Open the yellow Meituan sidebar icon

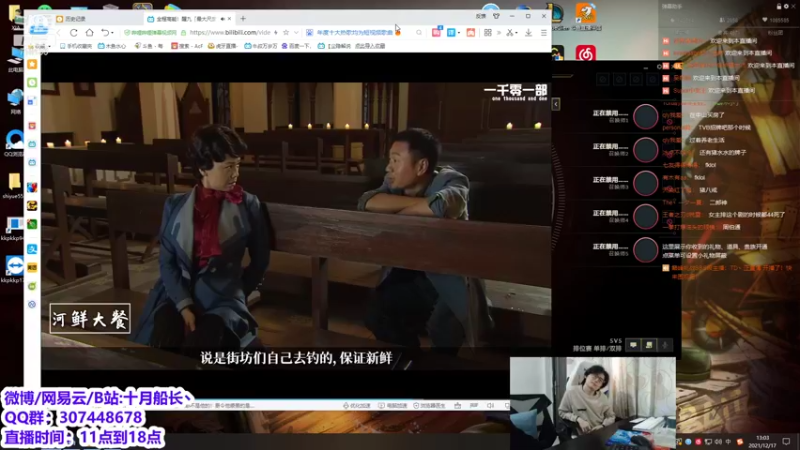coord(32,268)
